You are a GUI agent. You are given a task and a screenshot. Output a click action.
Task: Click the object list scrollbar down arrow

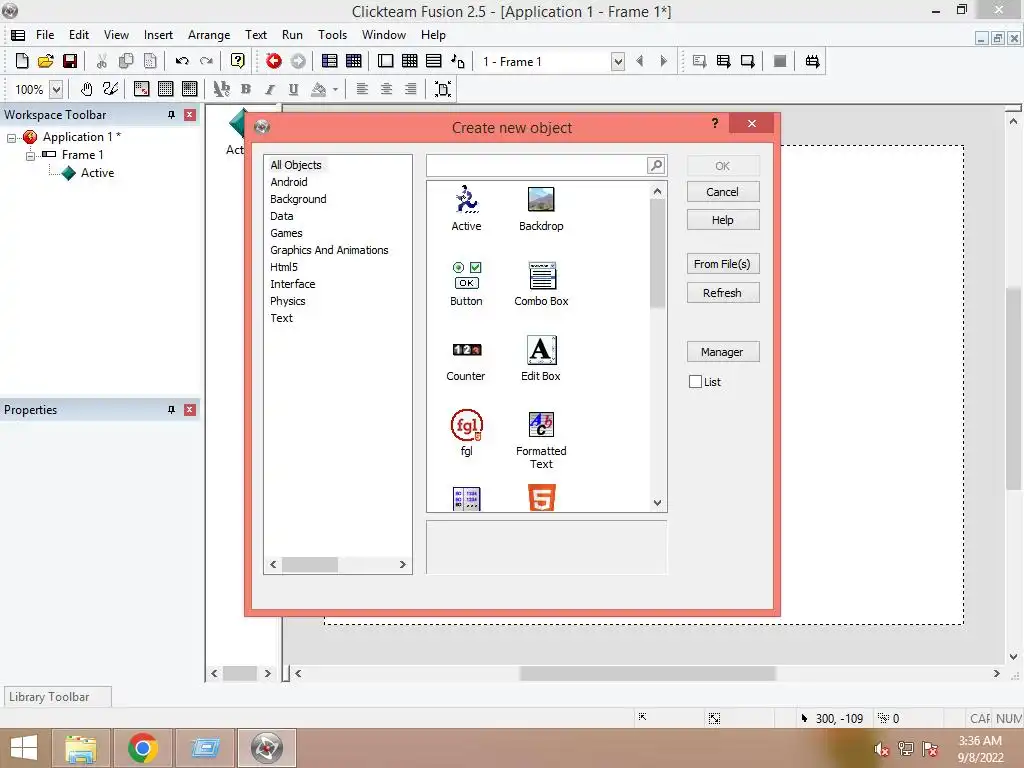pos(658,503)
